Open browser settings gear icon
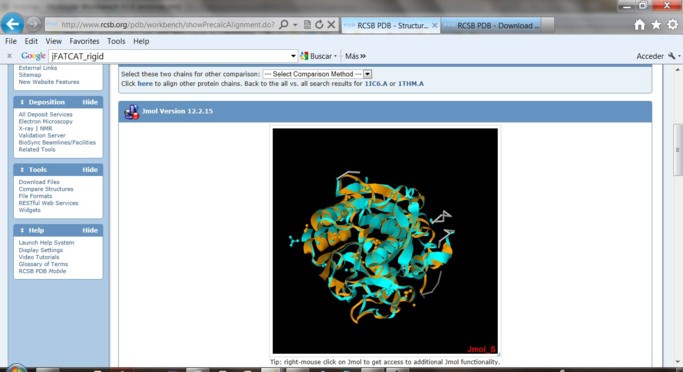The image size is (683, 372). pyautogui.click(x=673, y=25)
